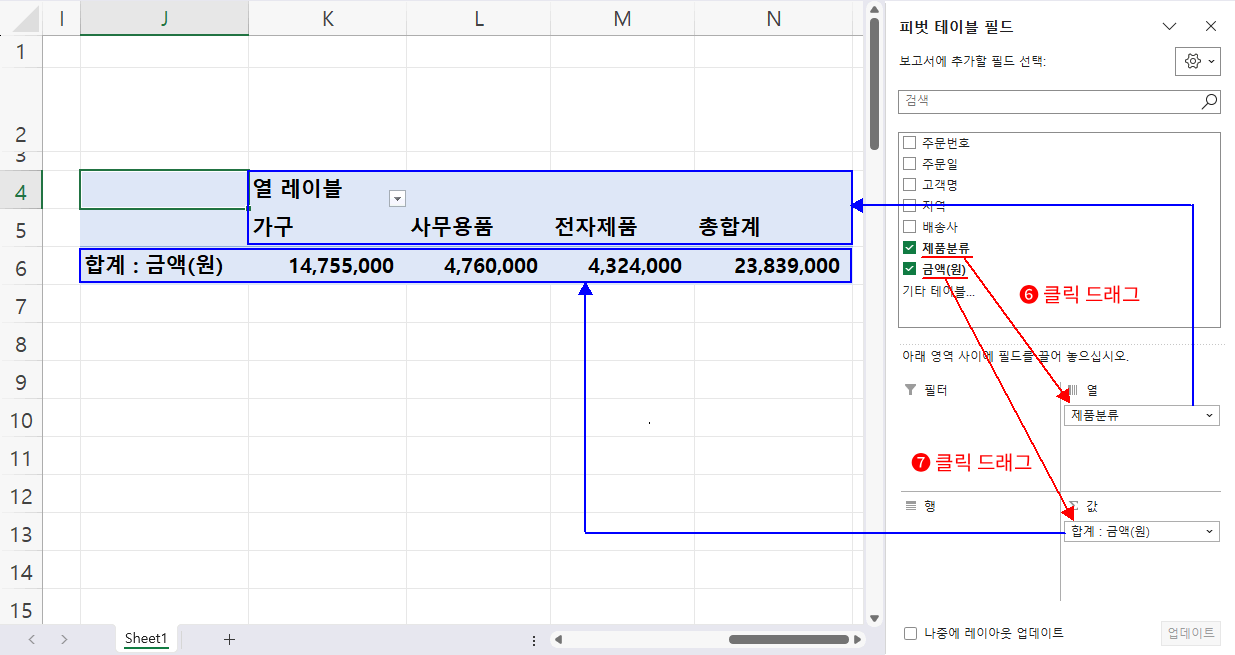
Task: Uncheck the 제품분류 field checkbox
Action: 909,247
